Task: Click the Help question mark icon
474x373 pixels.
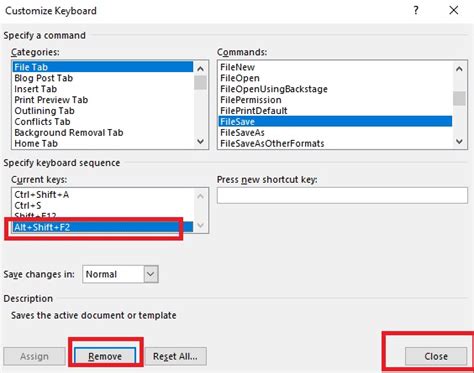Action: point(416,10)
